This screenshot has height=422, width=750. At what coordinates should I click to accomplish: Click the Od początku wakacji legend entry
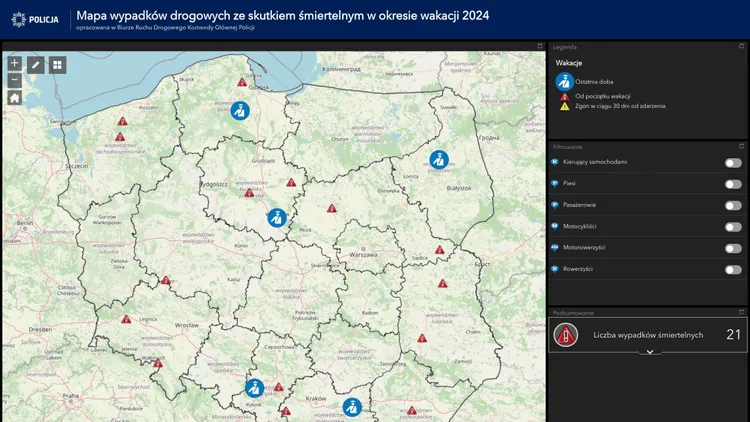click(602, 96)
